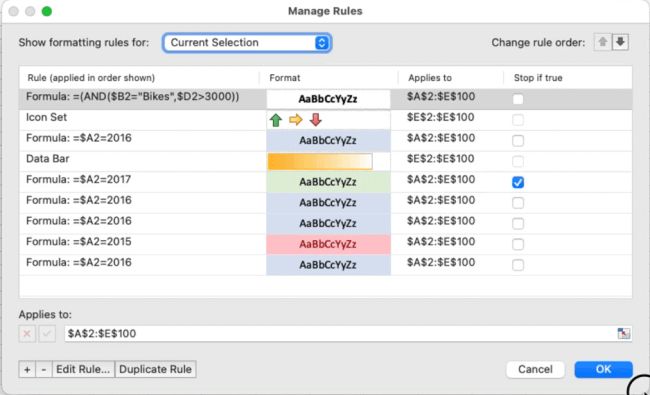Add a new rule with plus button
The width and height of the screenshot is (650, 395).
pyautogui.click(x=27, y=369)
